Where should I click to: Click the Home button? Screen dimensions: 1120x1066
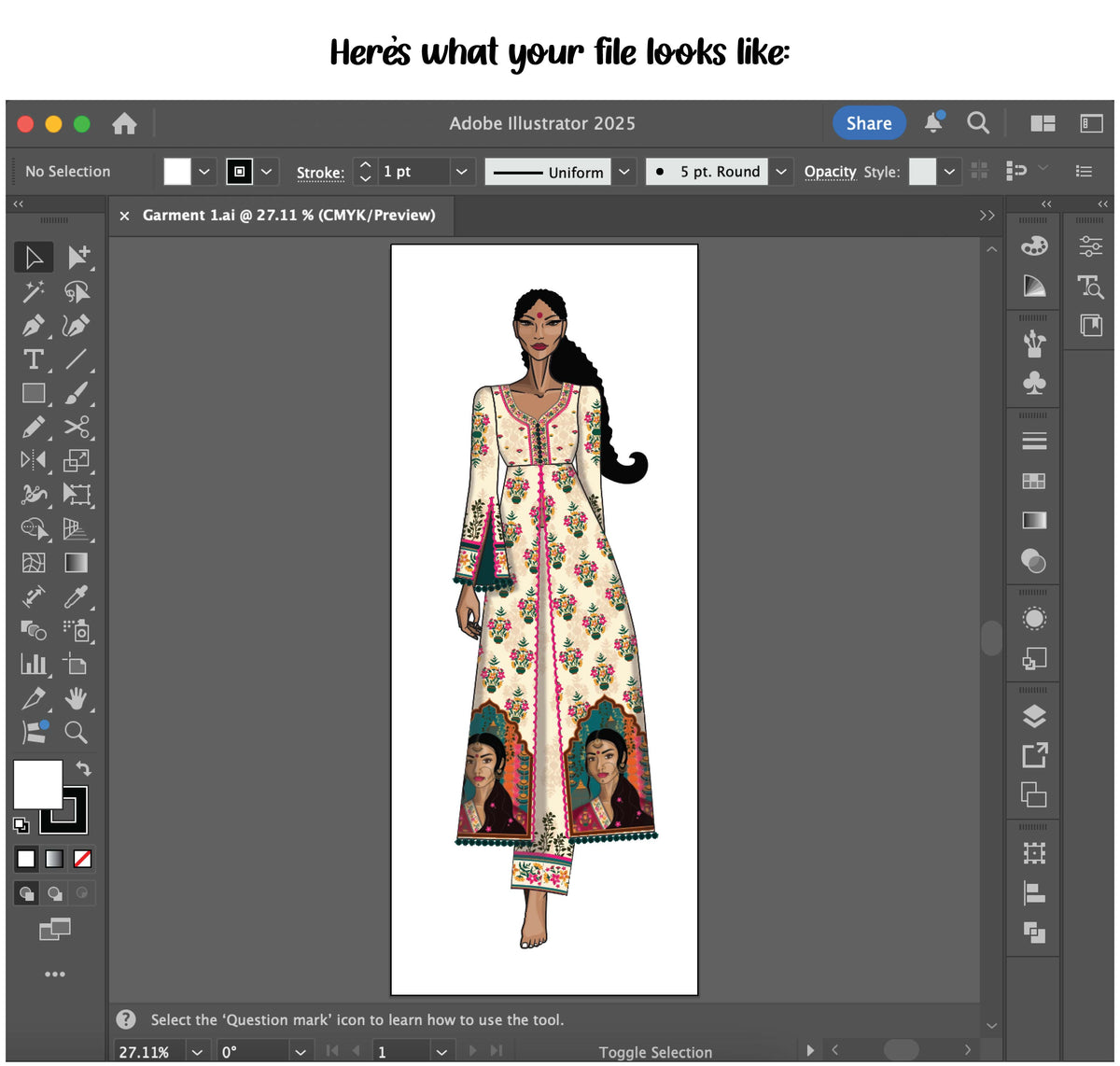coord(124,123)
